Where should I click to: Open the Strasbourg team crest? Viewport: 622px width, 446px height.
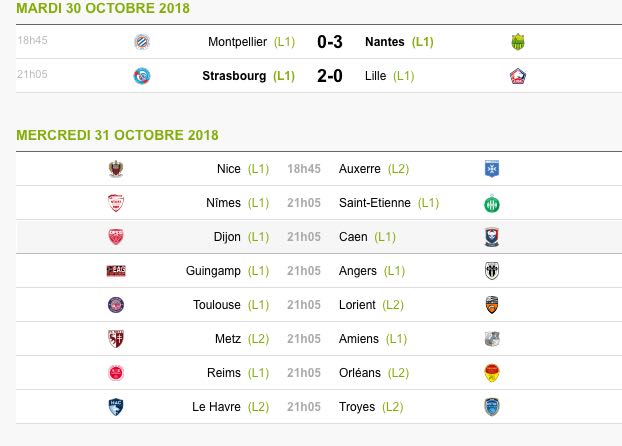142,76
